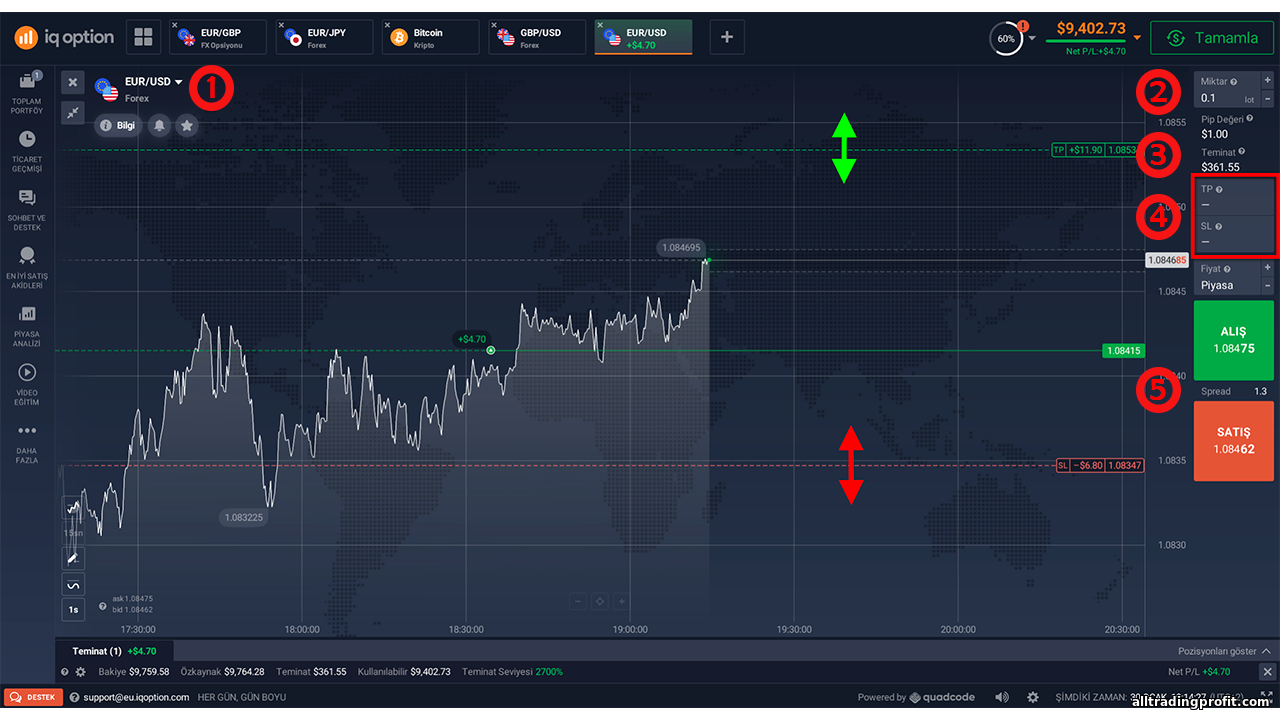Click the chart auto-scale diamond button
The image size is (1280, 720).
(x=600, y=601)
